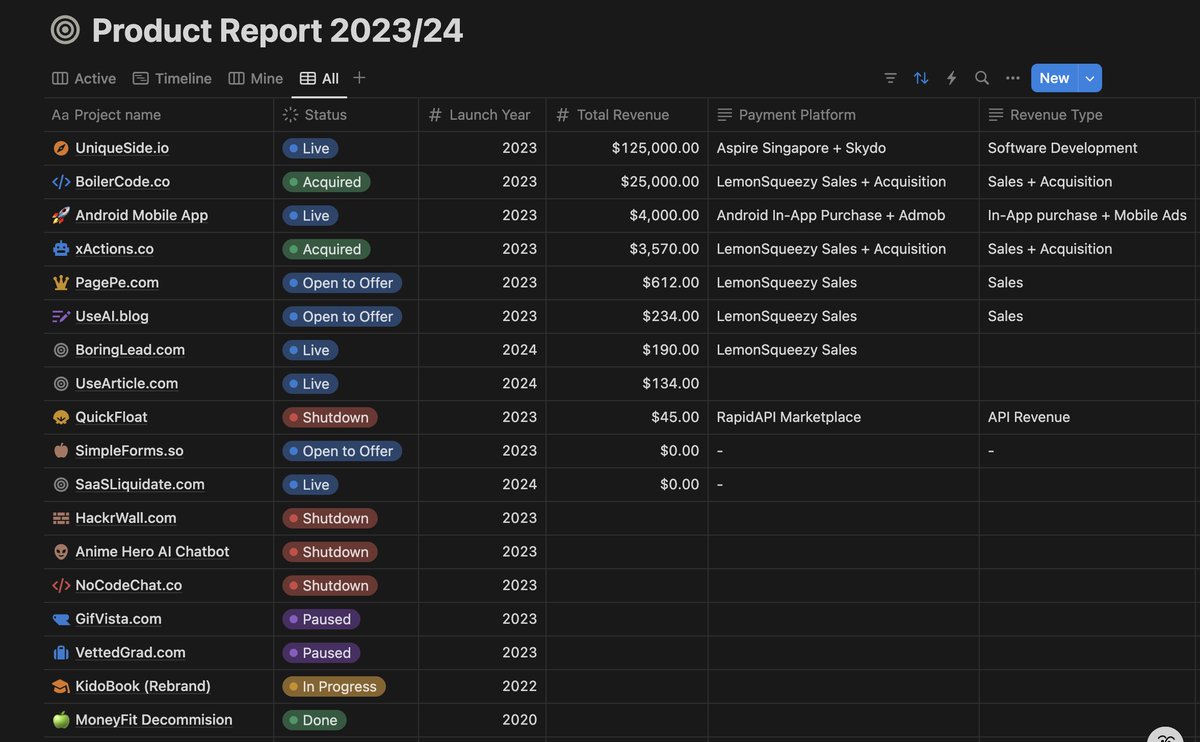Viewport: 1200px width, 742px height.
Task: Open the Android Mobile App project page
Action: [x=142, y=215]
